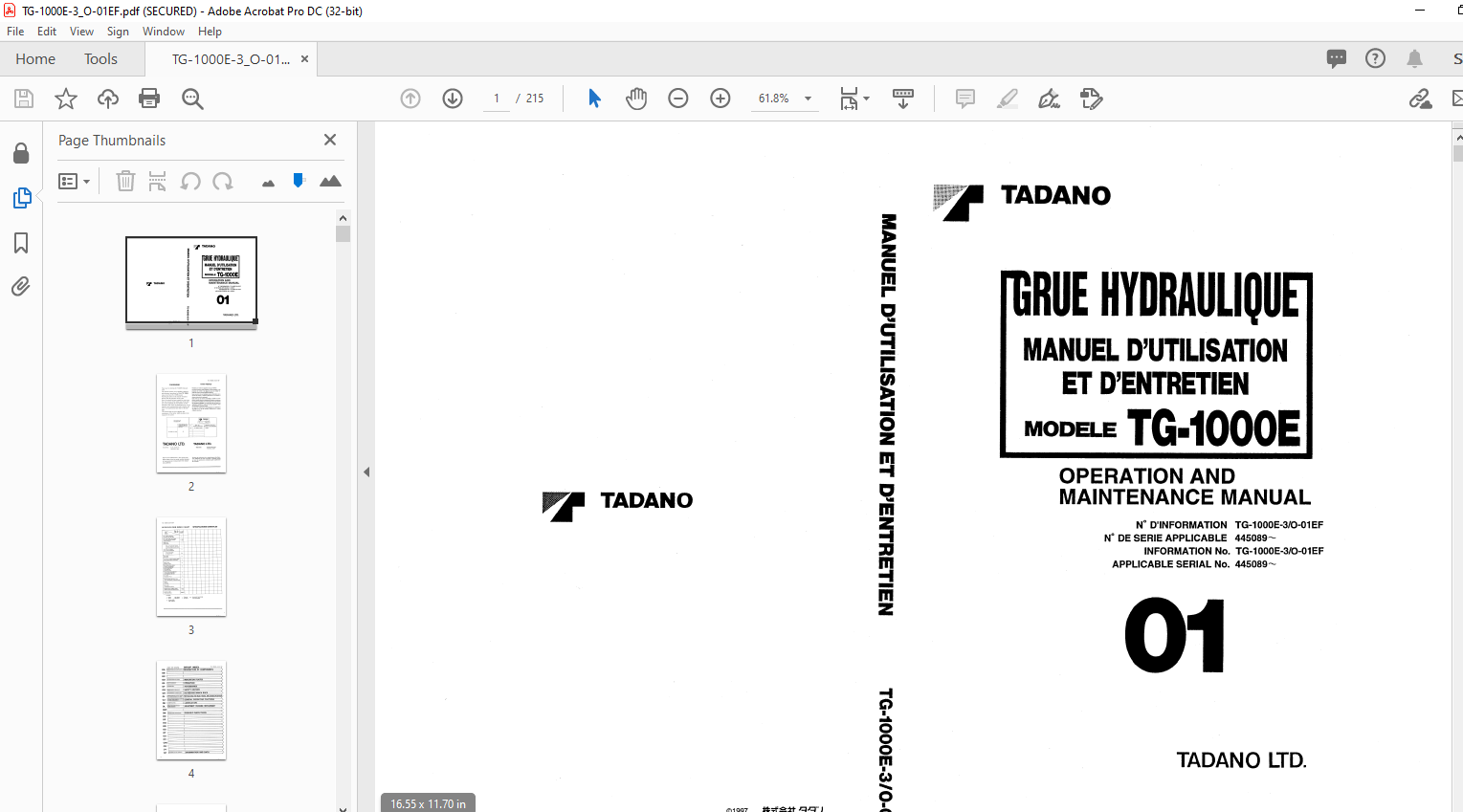The height and width of the screenshot is (812, 1463).
Task: Add to starred files with star icon
Action: pyautogui.click(x=66, y=99)
